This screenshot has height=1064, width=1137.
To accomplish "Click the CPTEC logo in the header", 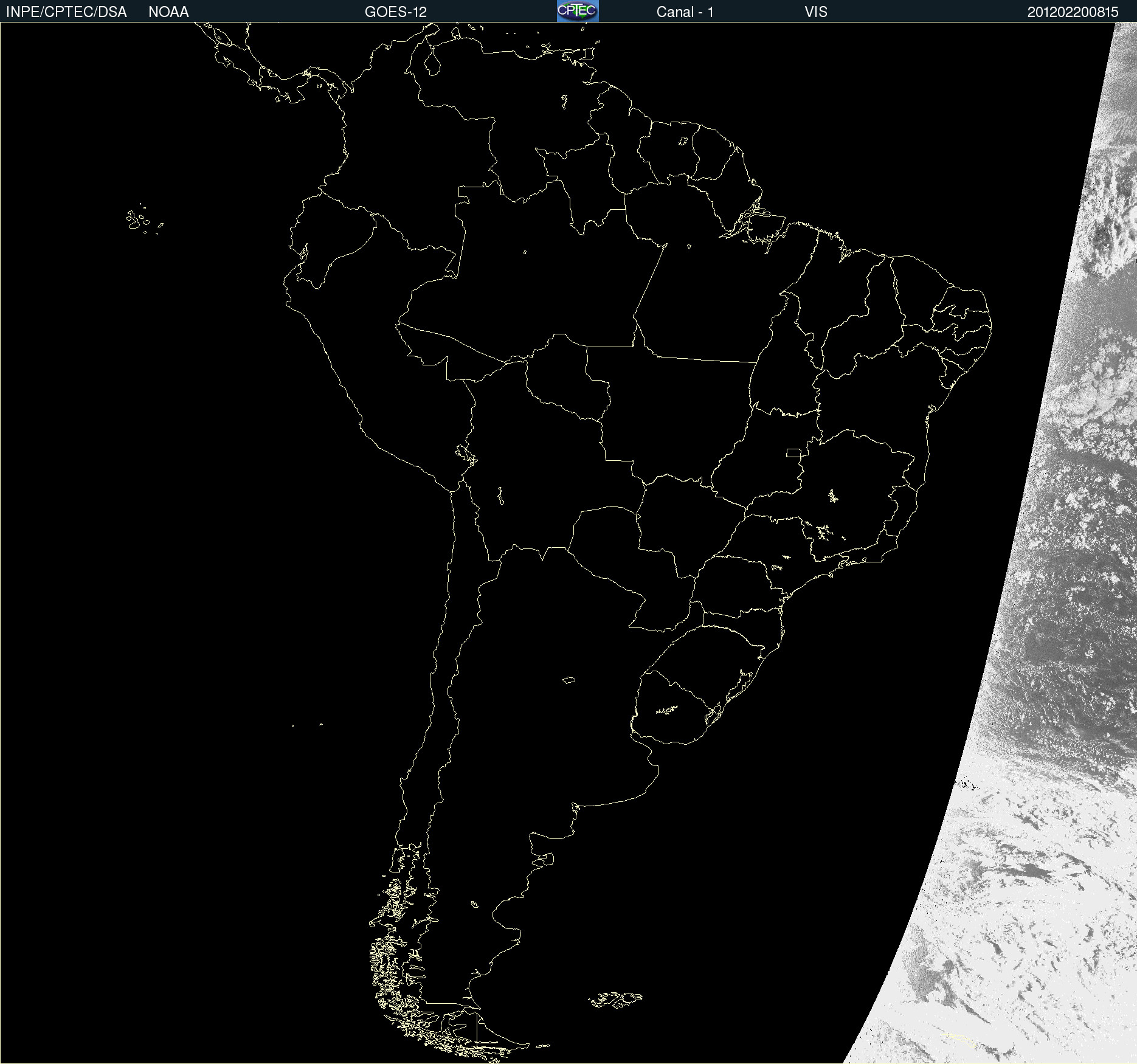I will (x=578, y=11).
